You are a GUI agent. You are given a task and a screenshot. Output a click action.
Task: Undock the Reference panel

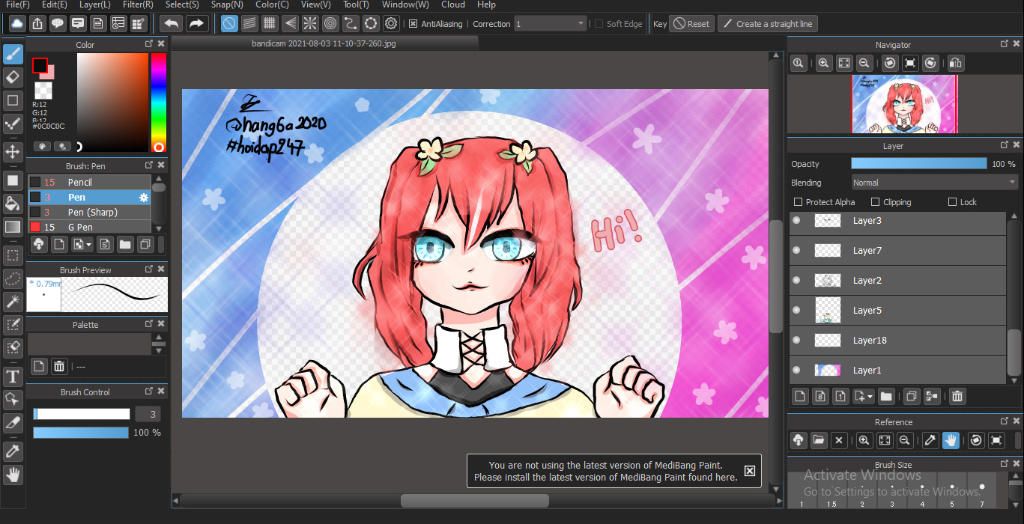coord(1004,421)
